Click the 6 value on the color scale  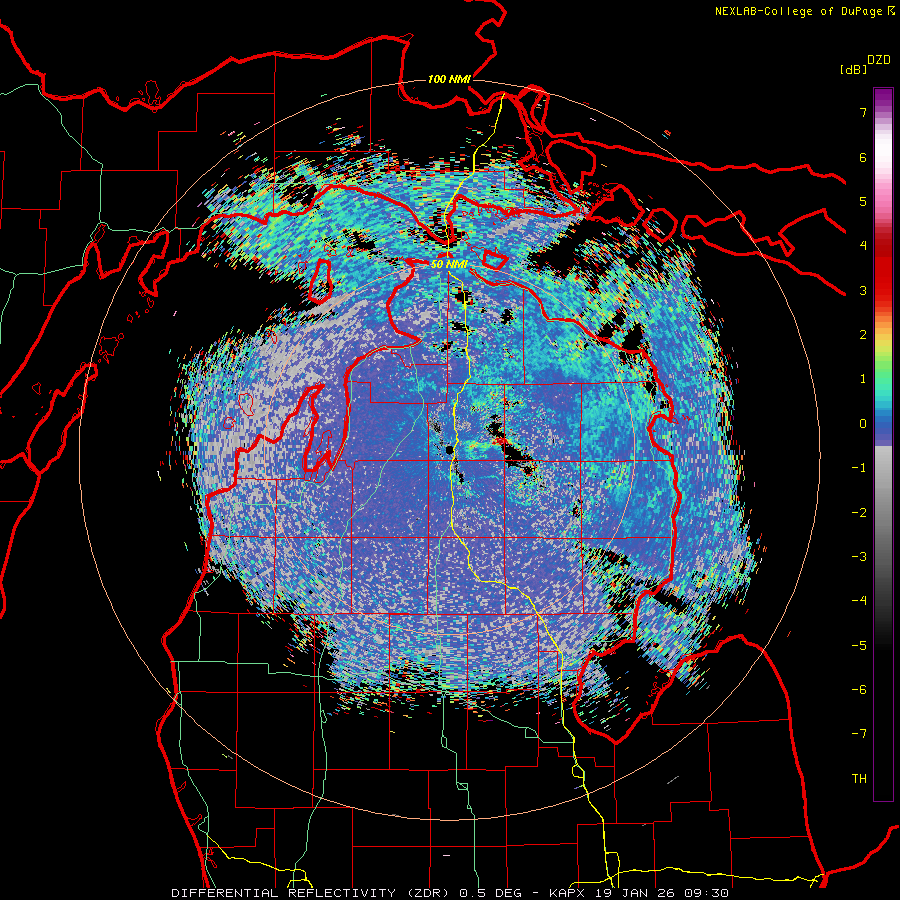(863, 157)
